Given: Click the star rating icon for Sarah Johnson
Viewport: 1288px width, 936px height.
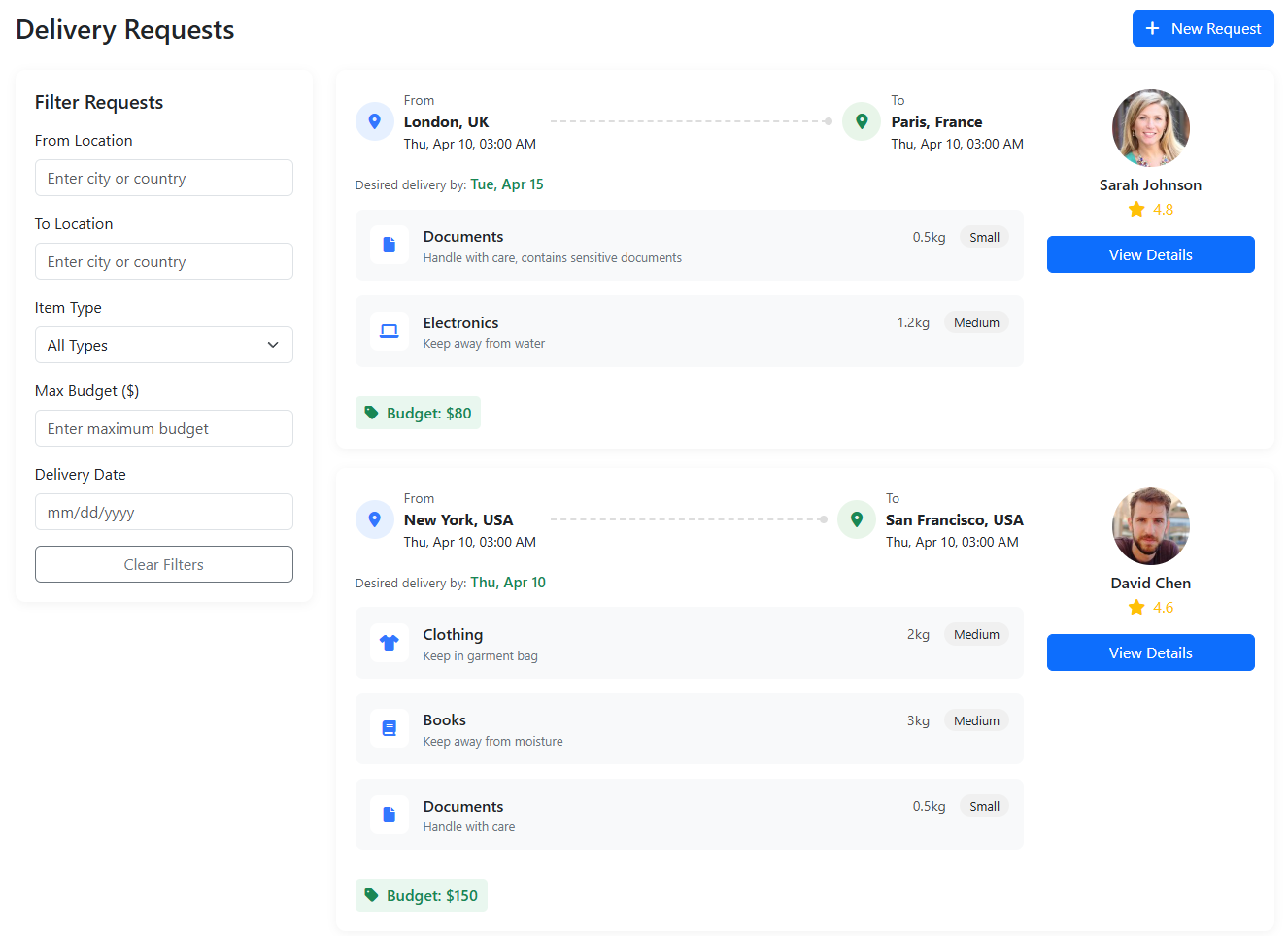Looking at the screenshot, I should tap(1136, 210).
